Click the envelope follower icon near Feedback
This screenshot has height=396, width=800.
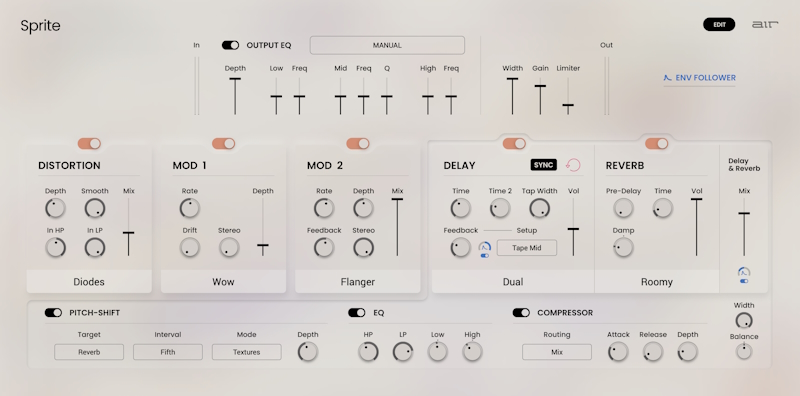point(484,247)
